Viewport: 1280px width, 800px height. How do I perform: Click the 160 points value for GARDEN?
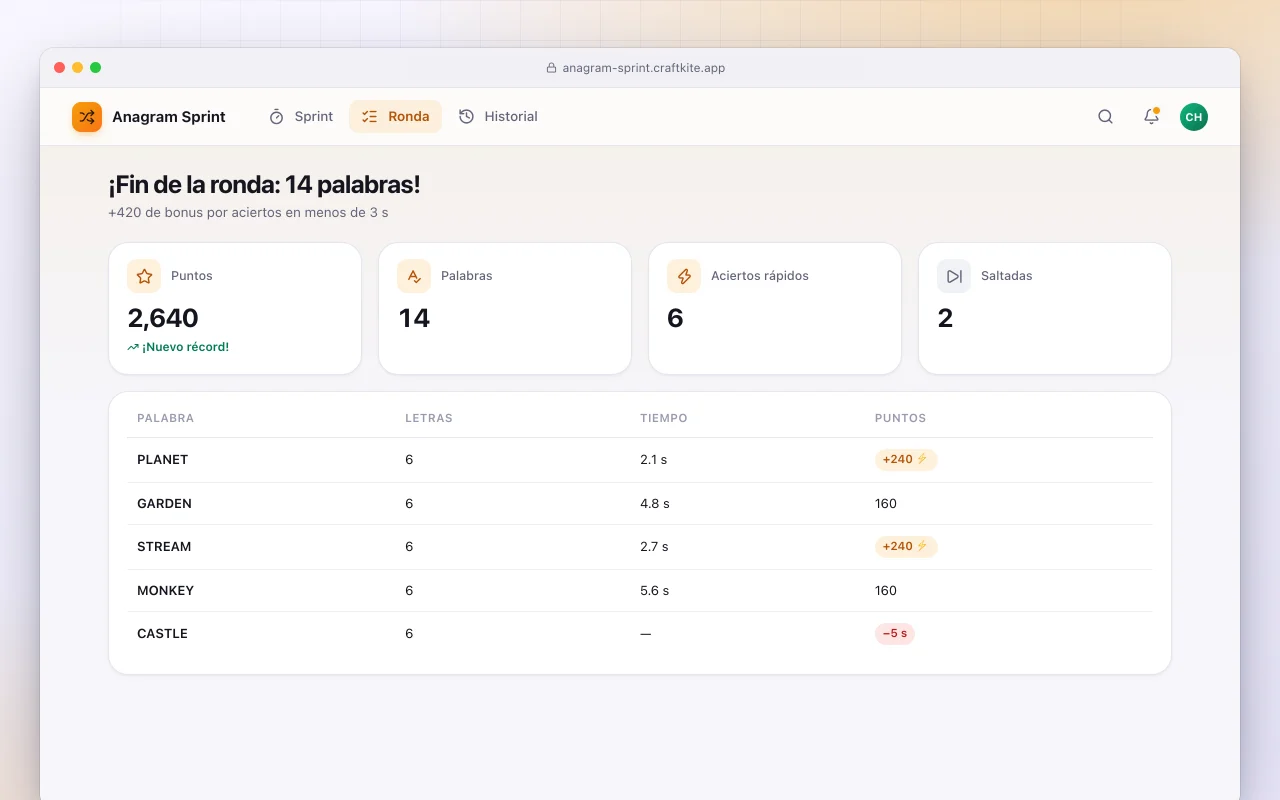[x=886, y=504]
